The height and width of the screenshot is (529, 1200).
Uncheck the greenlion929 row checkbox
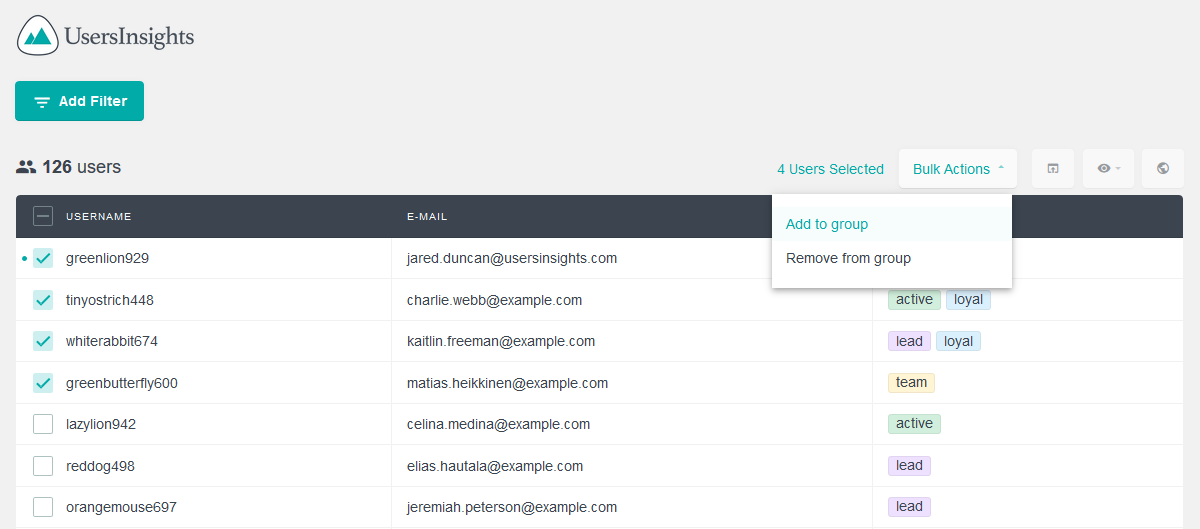pos(43,258)
